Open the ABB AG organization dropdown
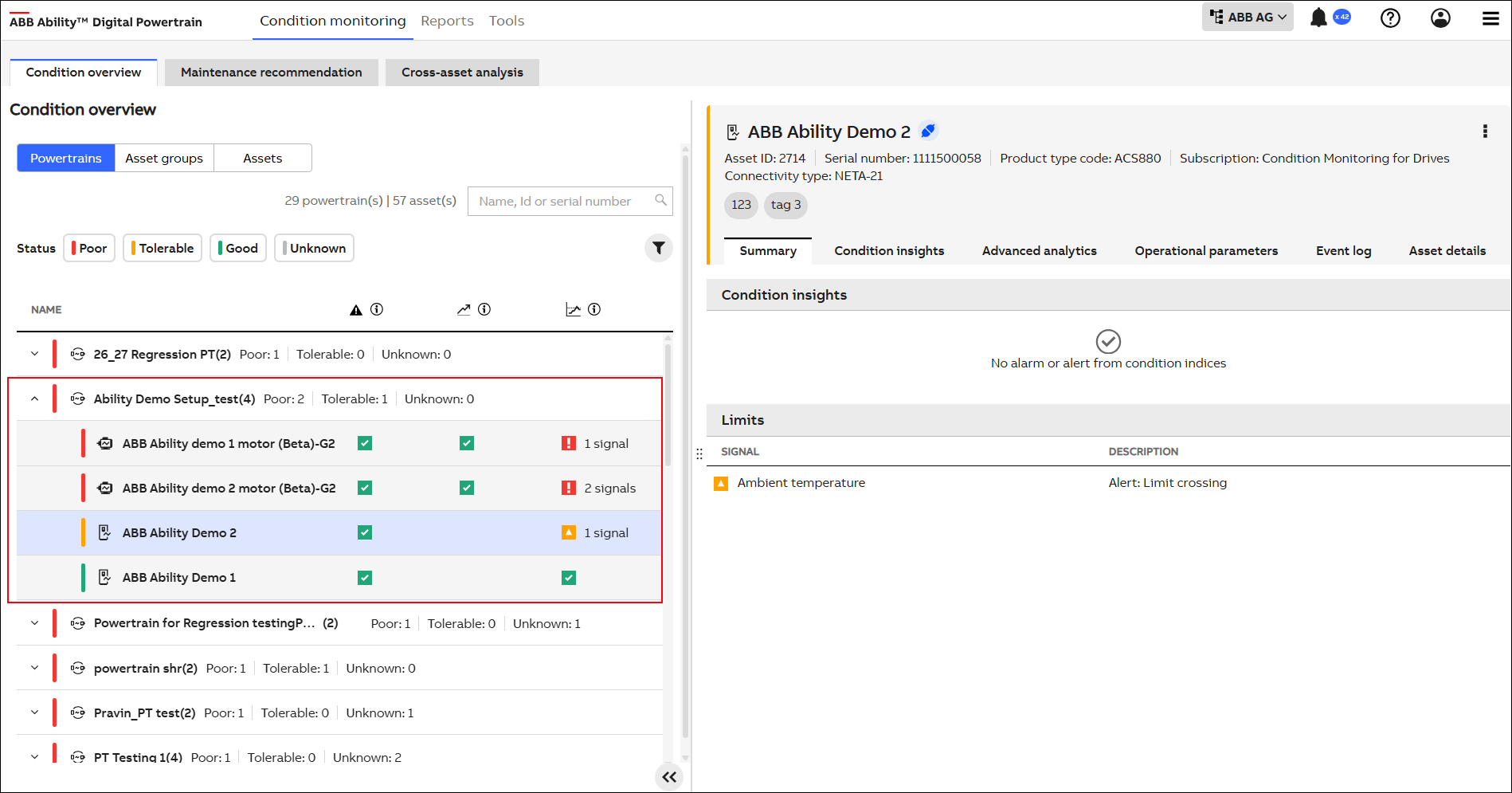 (1247, 18)
